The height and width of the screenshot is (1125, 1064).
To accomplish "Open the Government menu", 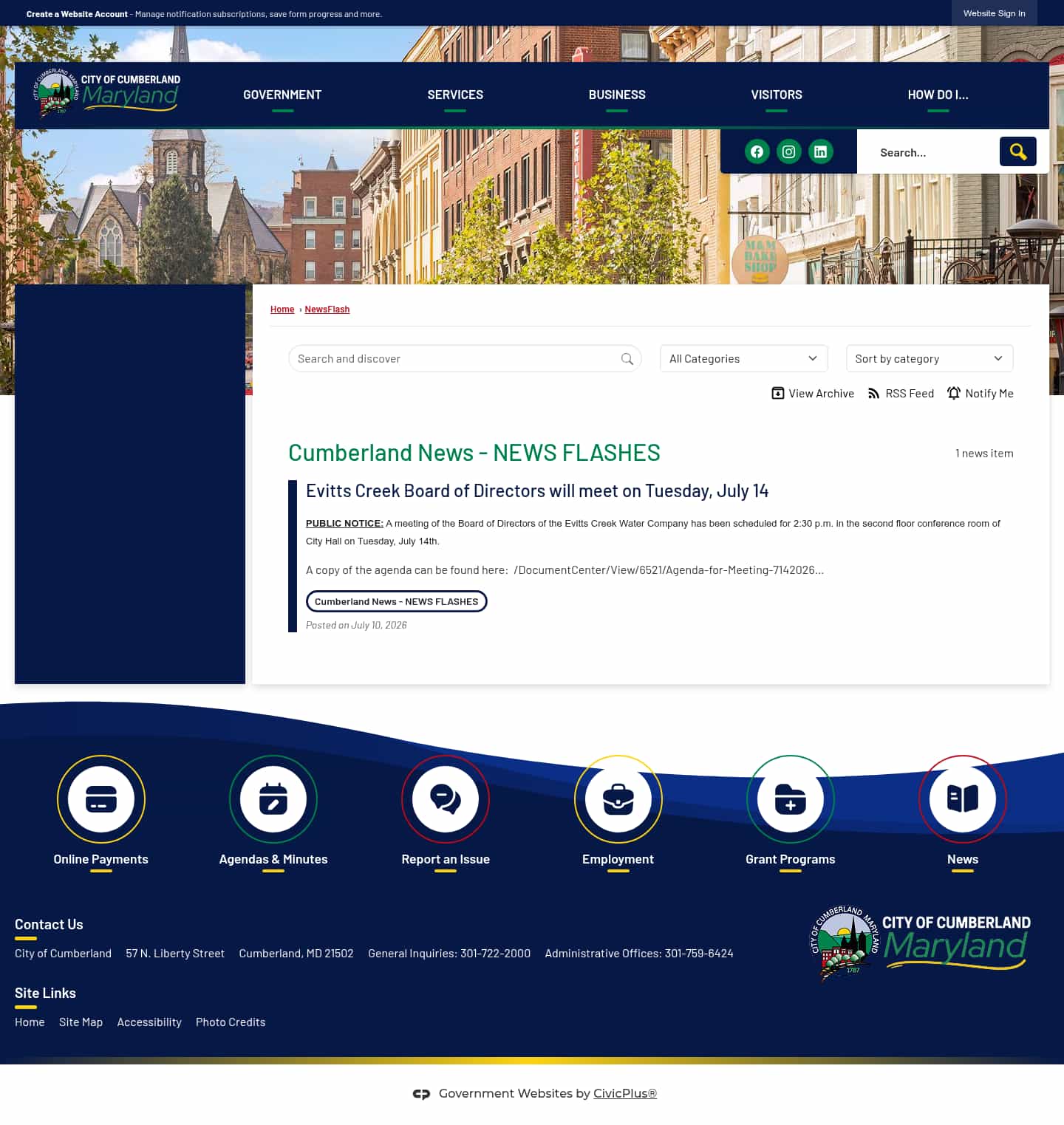I will point(282,95).
